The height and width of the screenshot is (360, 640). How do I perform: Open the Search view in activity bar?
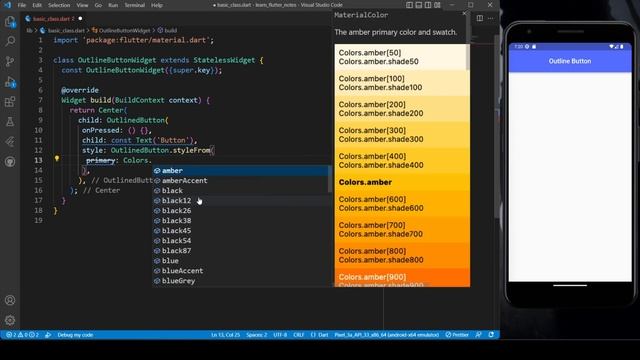[10, 41]
